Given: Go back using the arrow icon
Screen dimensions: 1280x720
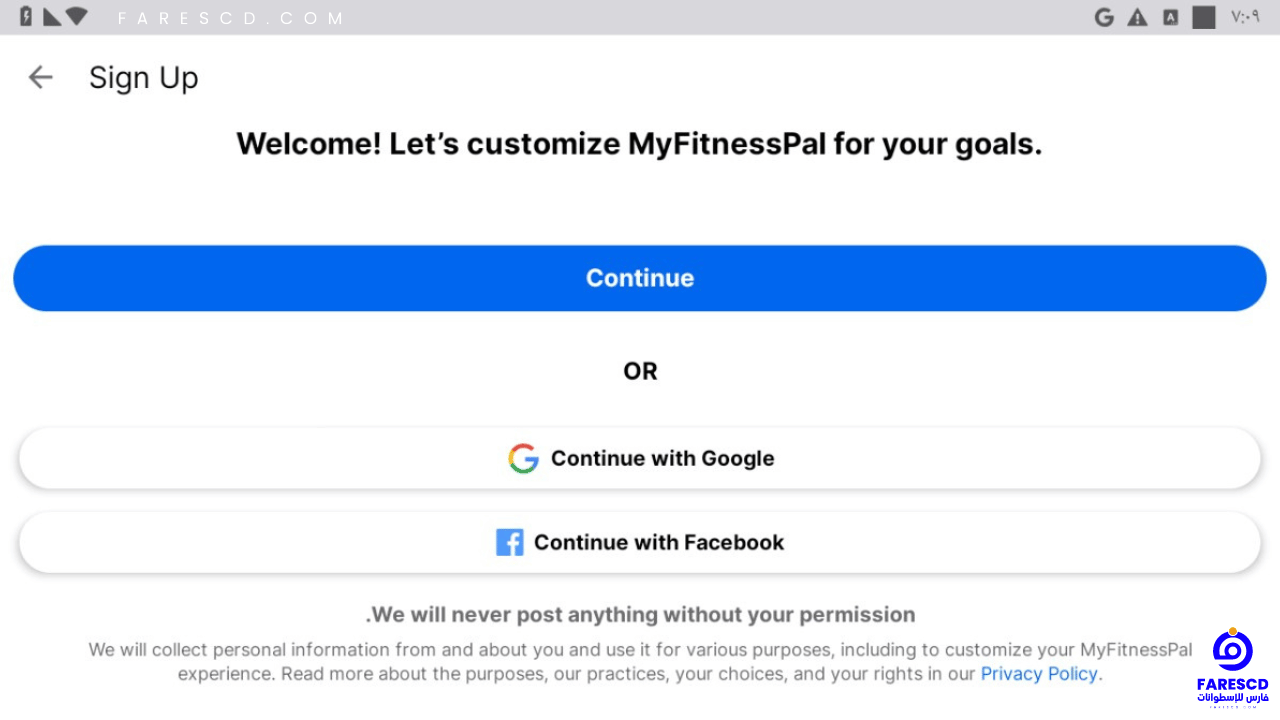Looking at the screenshot, I should [x=40, y=77].
